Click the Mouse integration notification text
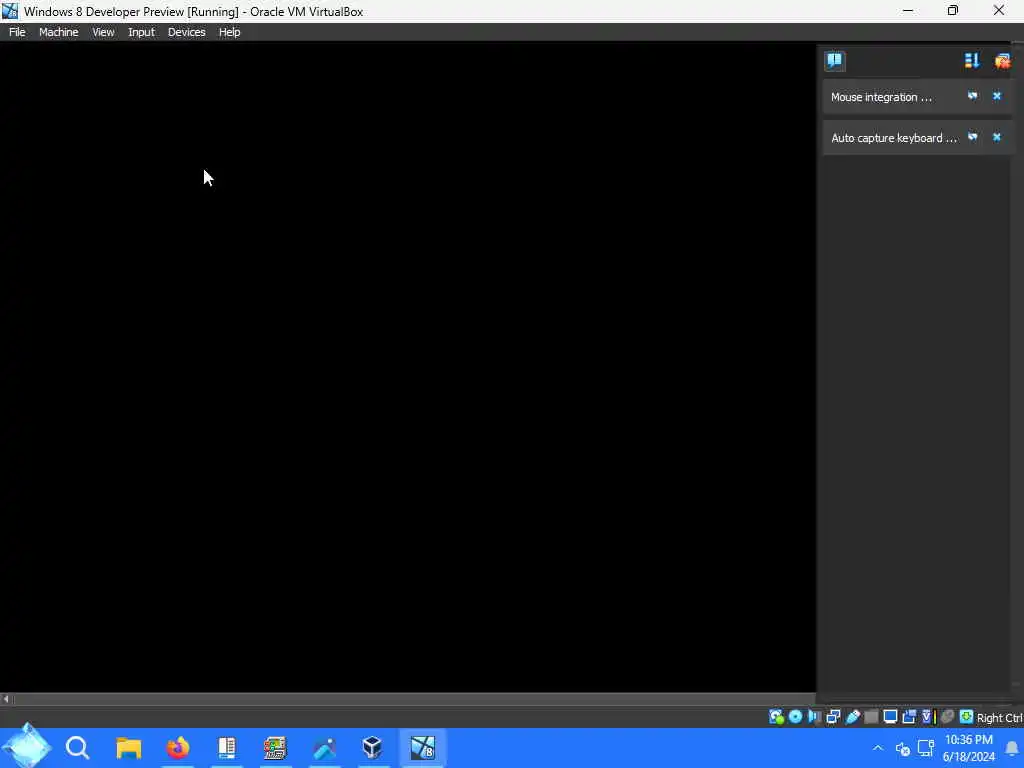 [881, 97]
